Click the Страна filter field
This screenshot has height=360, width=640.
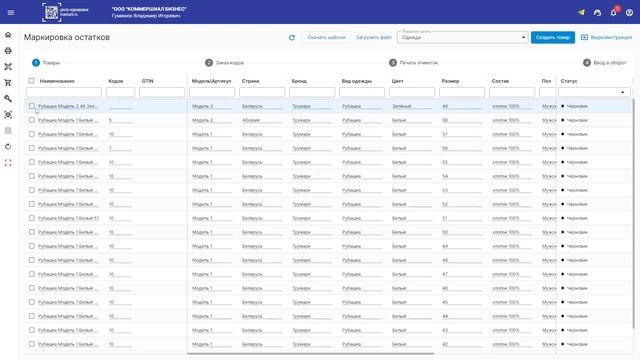coord(262,92)
